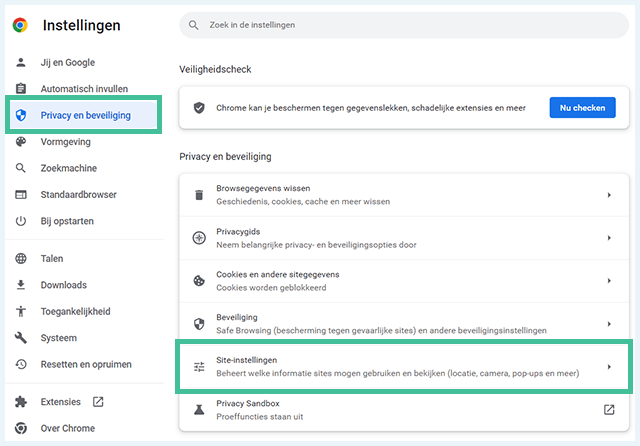Click the magnifier icon for Zoekmachine
The image size is (640, 446).
click(x=21, y=168)
